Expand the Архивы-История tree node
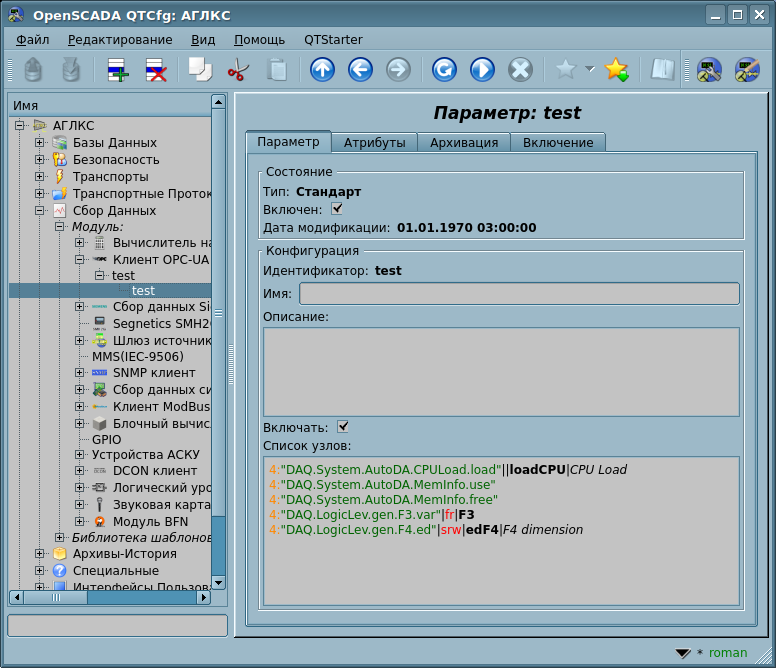The height and width of the screenshot is (668, 776). click(x=40, y=554)
